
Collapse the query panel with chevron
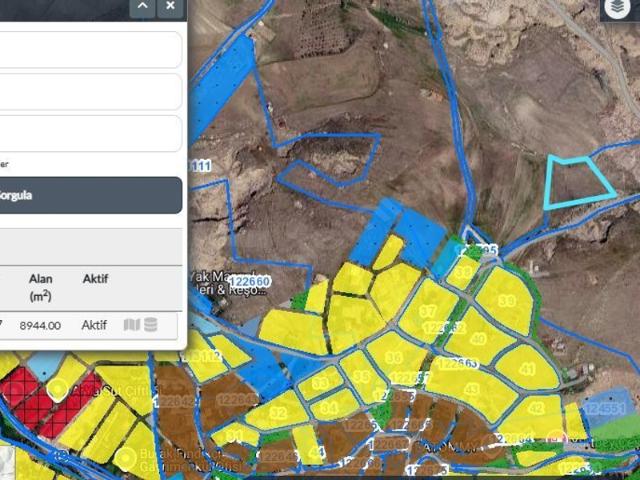142,7
